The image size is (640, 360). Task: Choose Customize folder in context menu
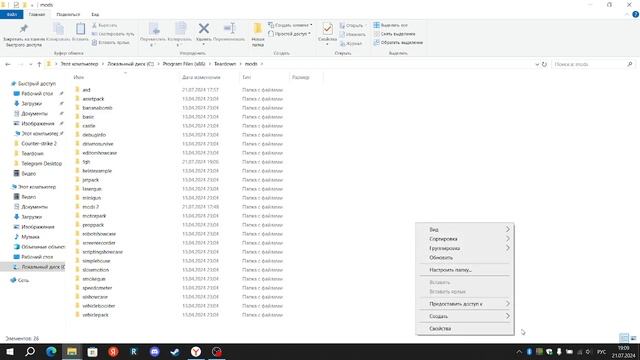pyautogui.click(x=465, y=270)
